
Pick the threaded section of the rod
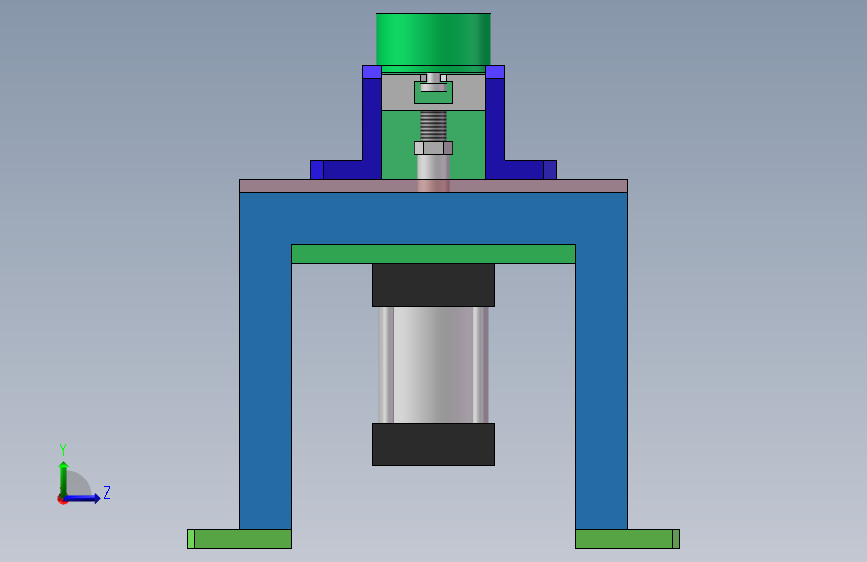[433, 126]
